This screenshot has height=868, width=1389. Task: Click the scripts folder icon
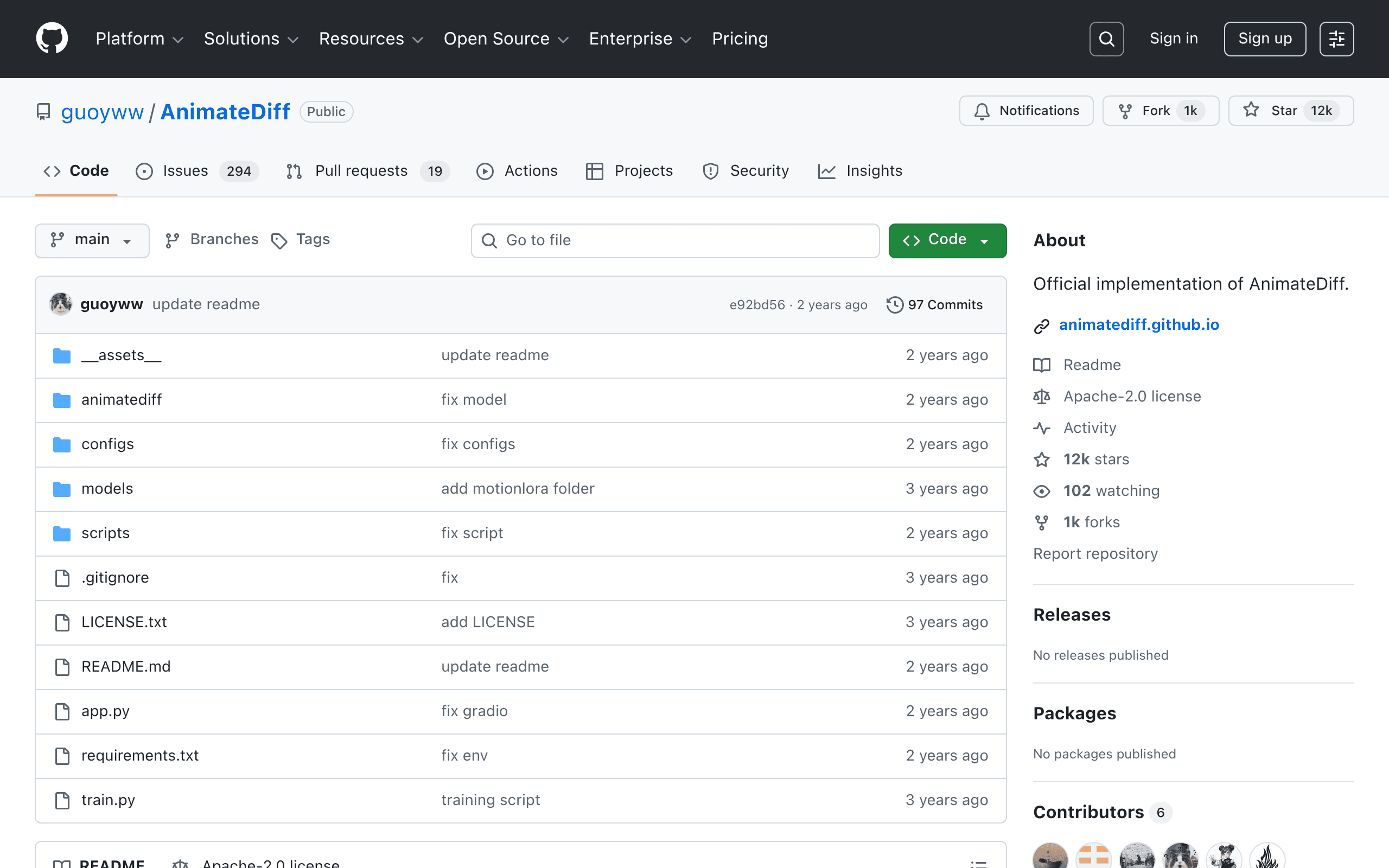tap(61, 533)
